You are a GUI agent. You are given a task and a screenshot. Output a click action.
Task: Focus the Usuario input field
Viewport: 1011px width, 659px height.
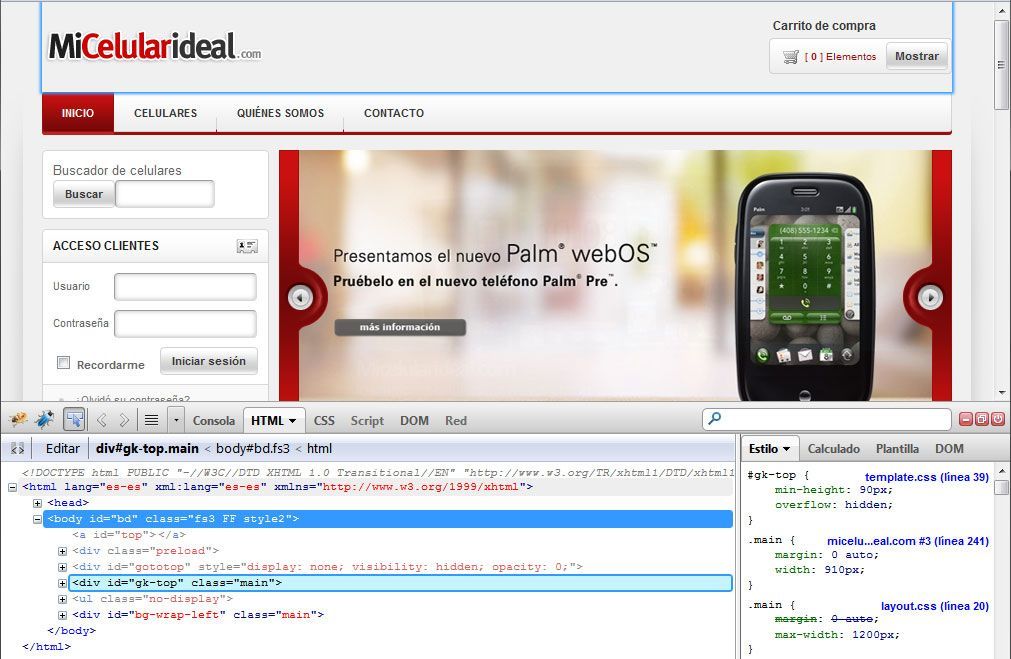[185, 287]
